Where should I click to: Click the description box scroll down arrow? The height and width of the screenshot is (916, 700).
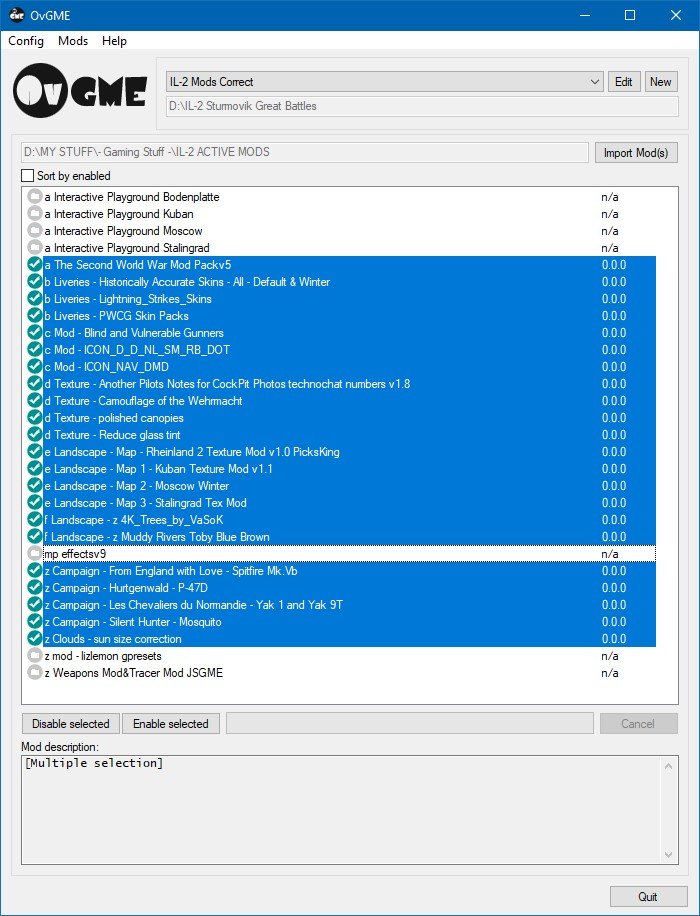pyautogui.click(x=669, y=855)
